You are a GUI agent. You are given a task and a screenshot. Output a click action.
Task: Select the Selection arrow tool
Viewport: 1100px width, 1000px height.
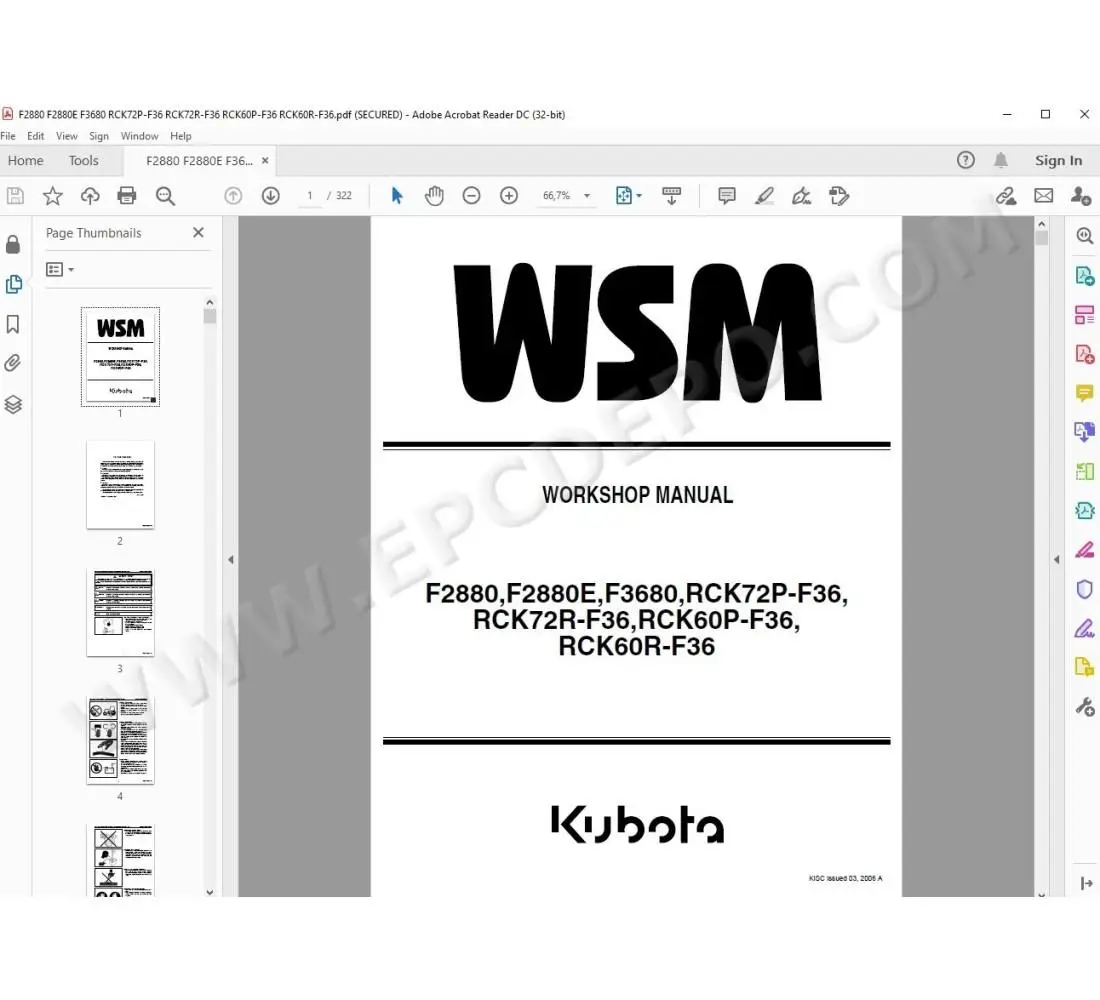[397, 196]
